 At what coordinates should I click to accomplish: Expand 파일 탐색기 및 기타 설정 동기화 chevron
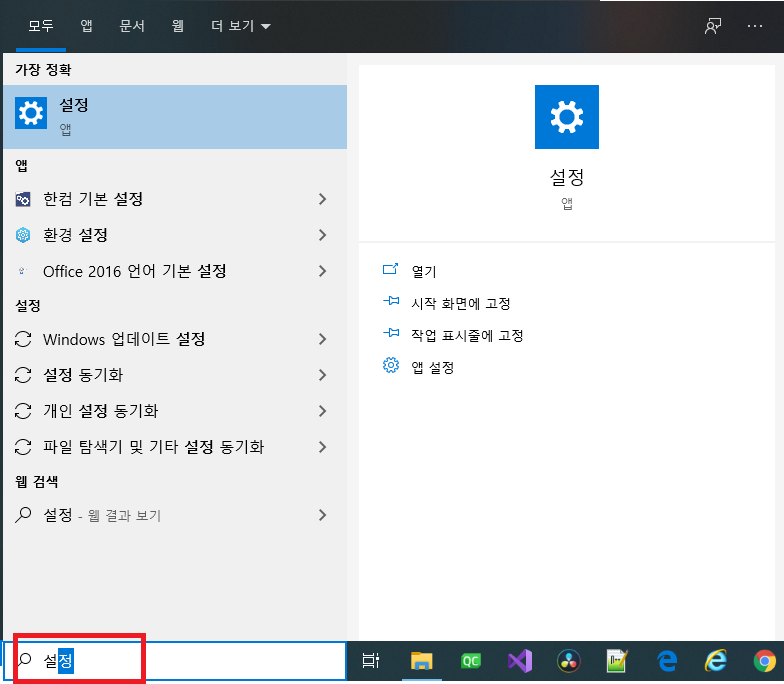coord(322,447)
